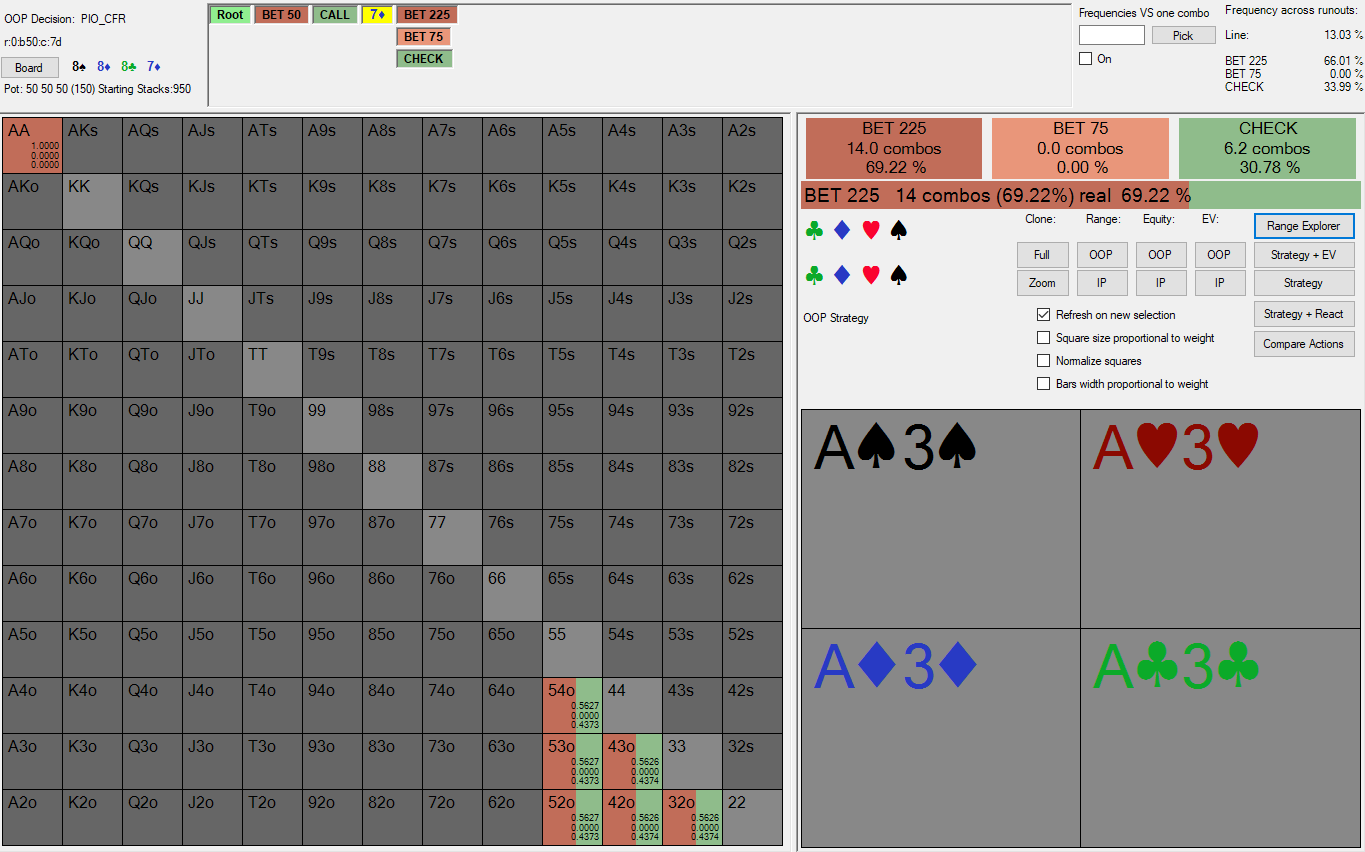The width and height of the screenshot is (1365, 852).
Task: Click the Zoom clone button
Action: point(1042,283)
